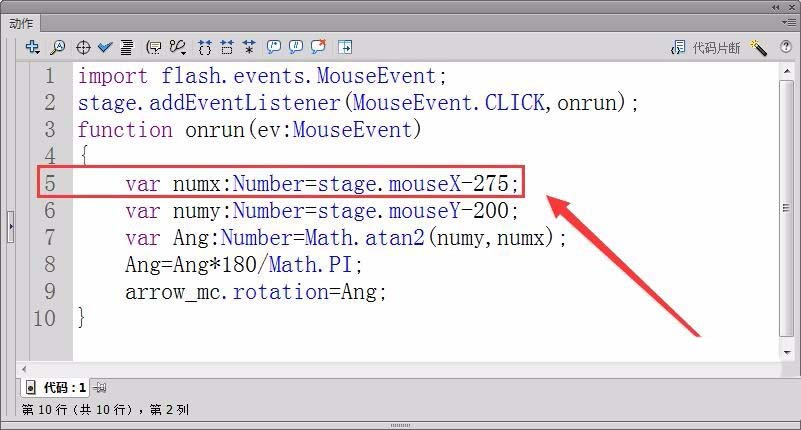This screenshot has width=801, height=430.
Task: Click line number 9 in the gutter
Action: point(50,292)
